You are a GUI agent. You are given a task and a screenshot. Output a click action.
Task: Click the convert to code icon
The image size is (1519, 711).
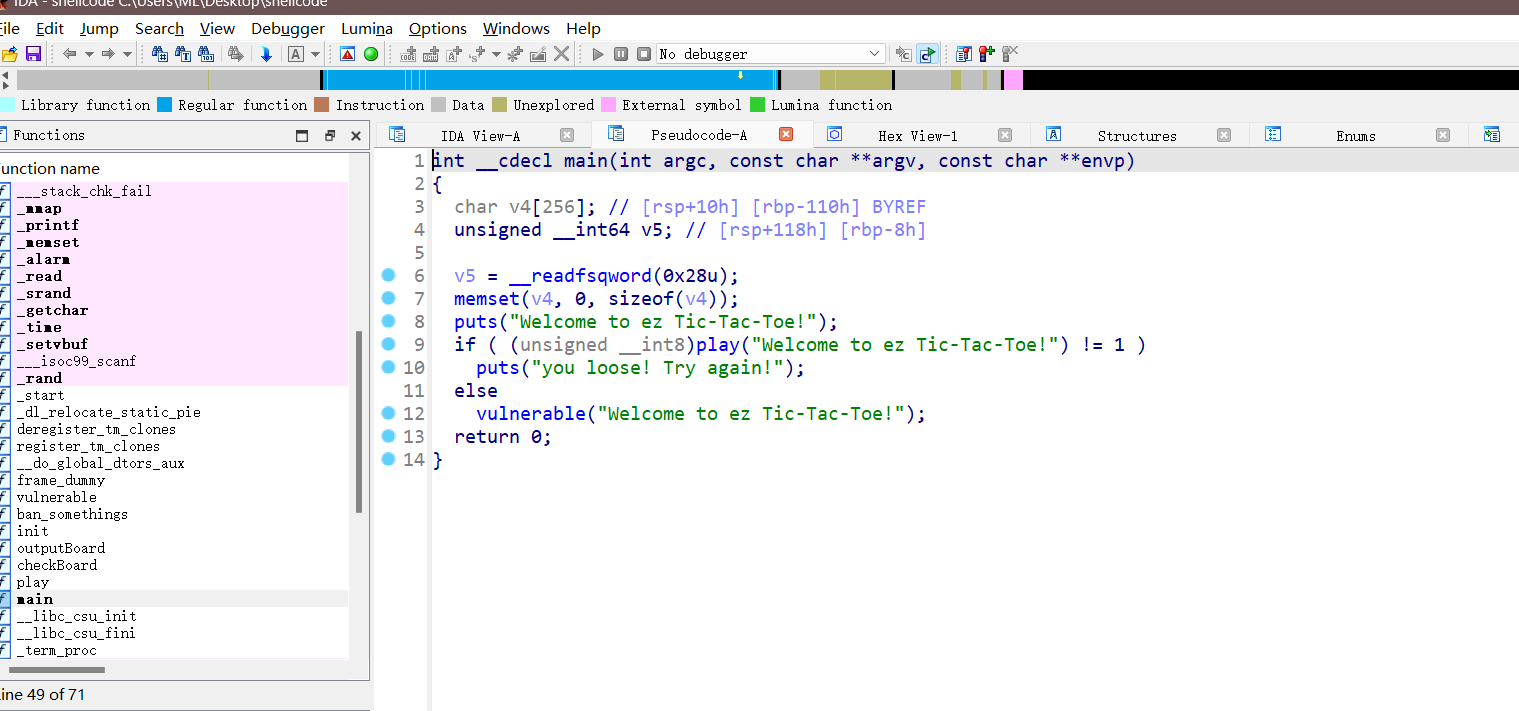pos(408,54)
